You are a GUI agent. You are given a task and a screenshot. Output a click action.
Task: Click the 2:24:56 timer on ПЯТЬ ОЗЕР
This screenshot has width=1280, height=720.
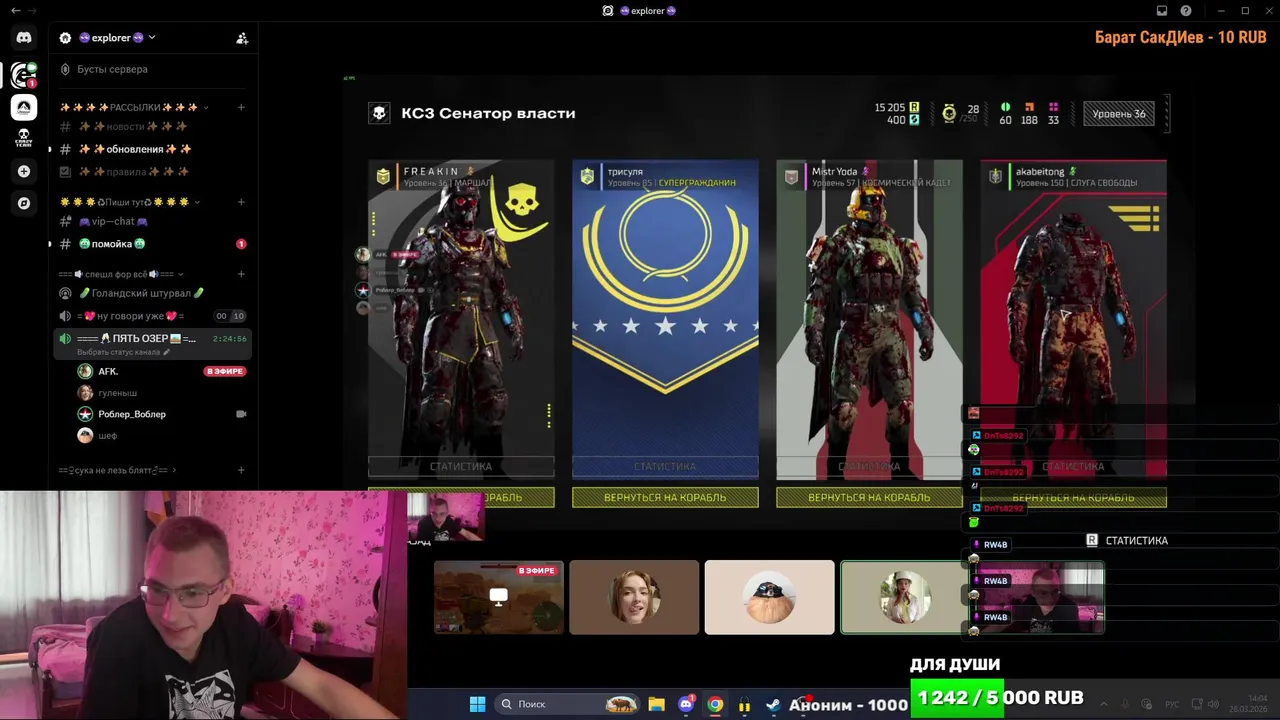pos(230,339)
